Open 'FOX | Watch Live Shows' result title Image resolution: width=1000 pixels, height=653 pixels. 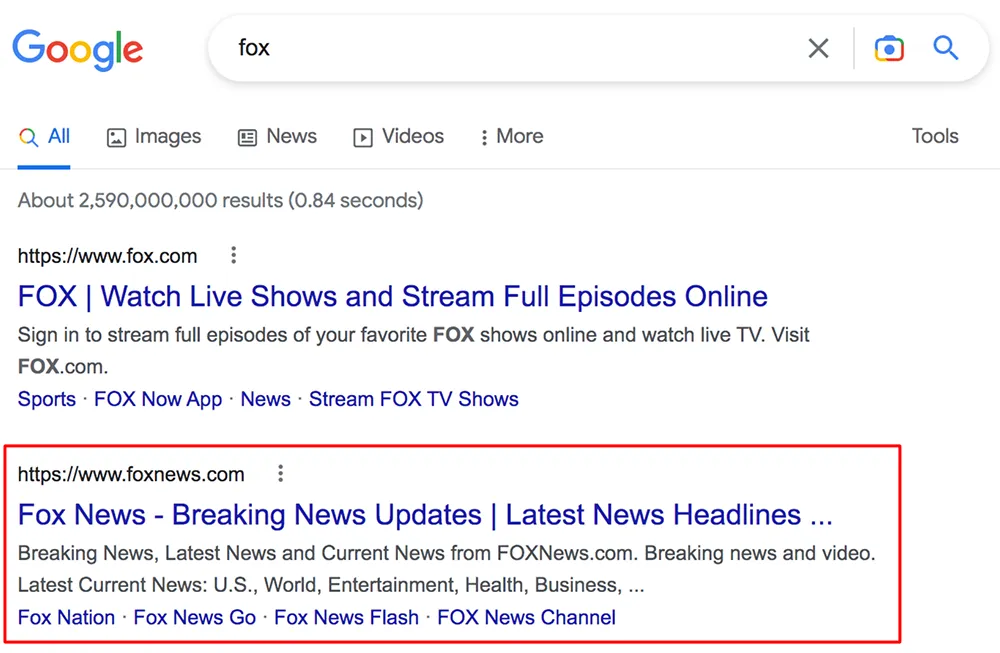tap(393, 297)
